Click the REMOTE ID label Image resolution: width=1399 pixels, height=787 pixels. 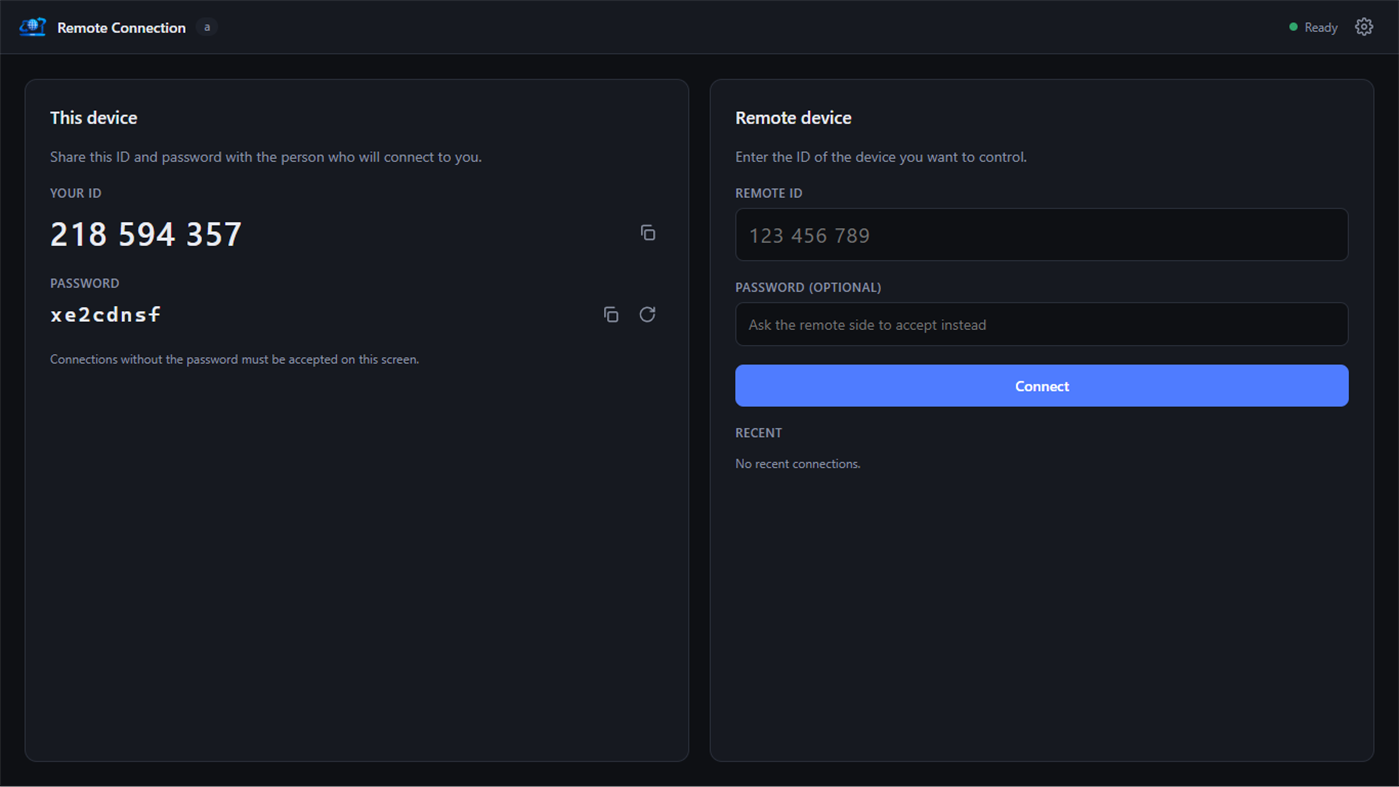pos(769,193)
